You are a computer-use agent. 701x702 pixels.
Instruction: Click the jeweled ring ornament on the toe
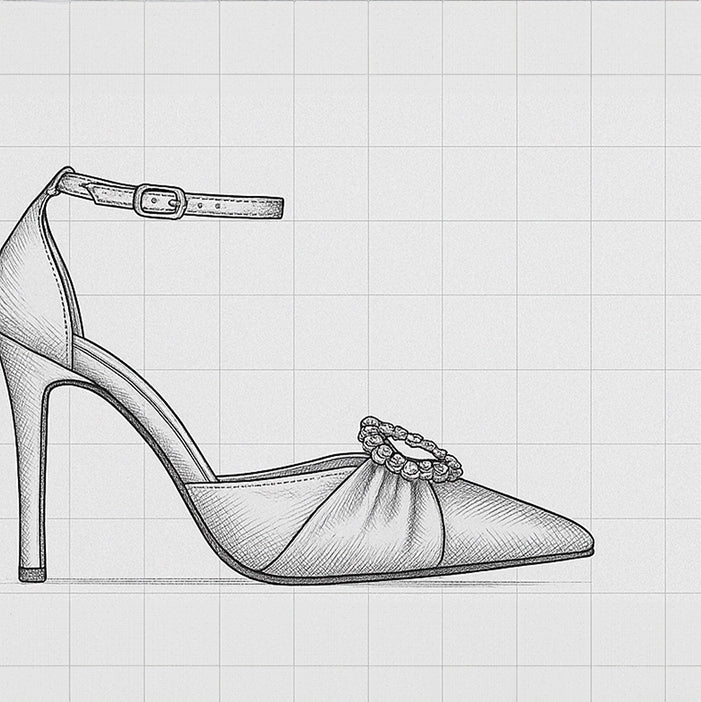411,450
